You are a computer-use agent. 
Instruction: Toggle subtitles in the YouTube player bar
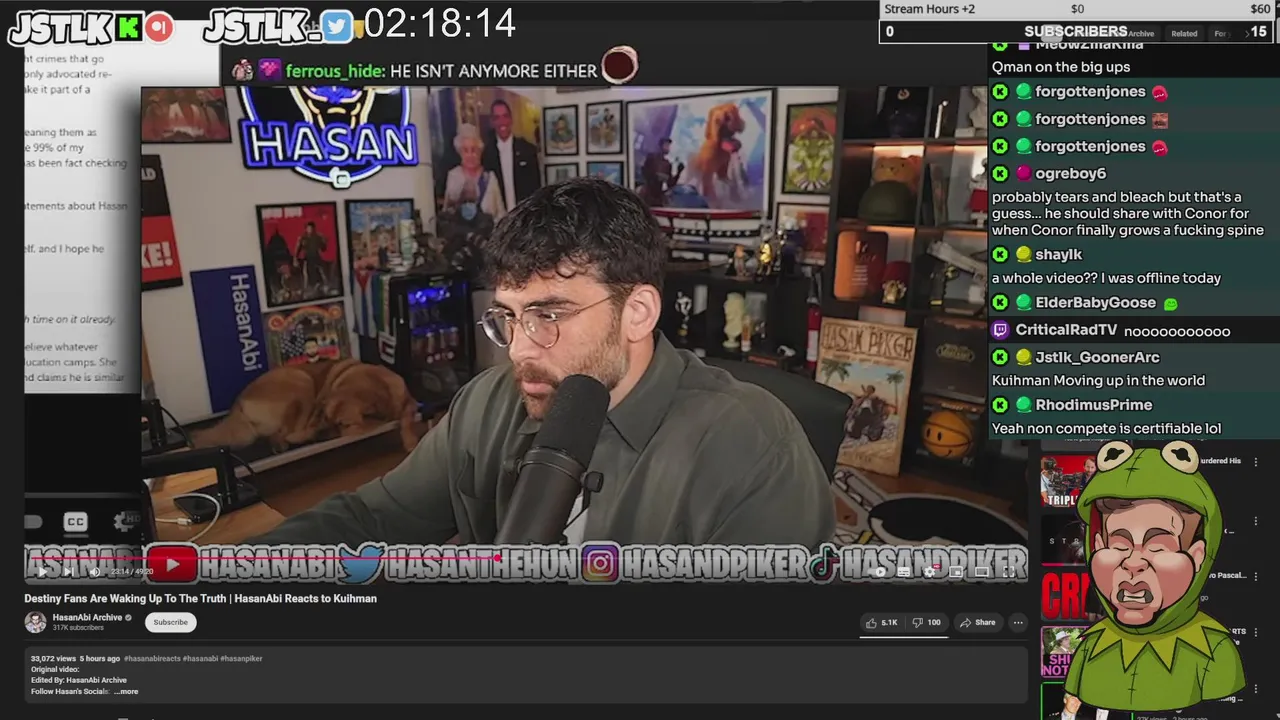tap(904, 572)
